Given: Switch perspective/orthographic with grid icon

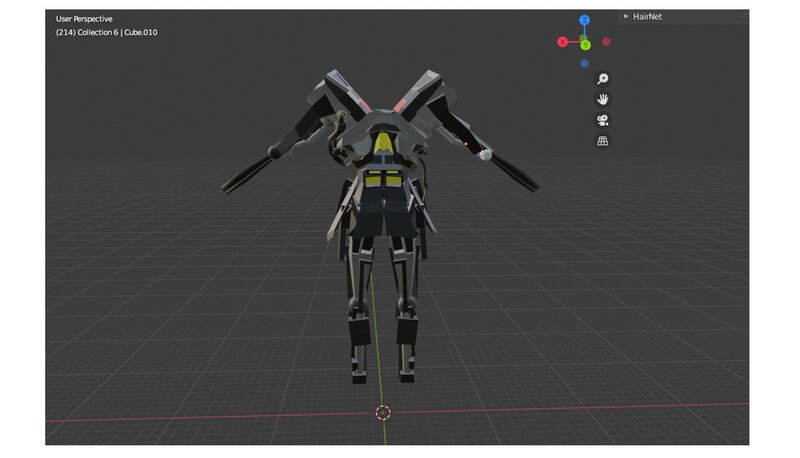Looking at the screenshot, I should click(x=603, y=141).
